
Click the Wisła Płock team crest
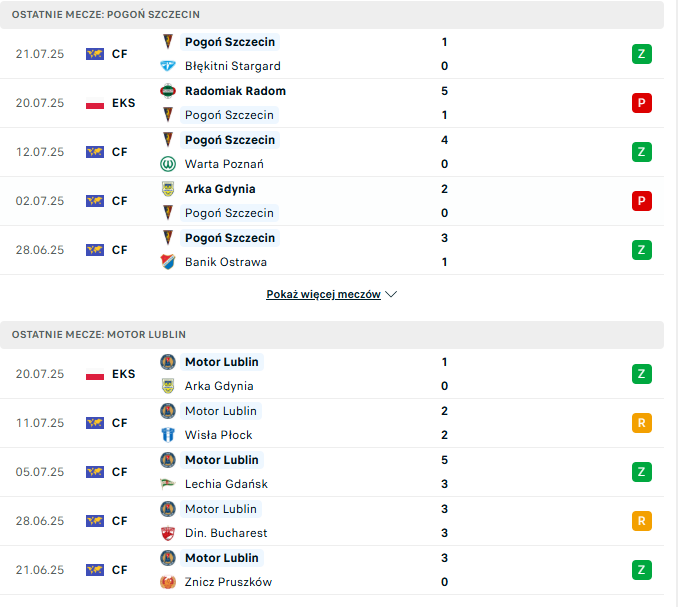[x=168, y=435]
